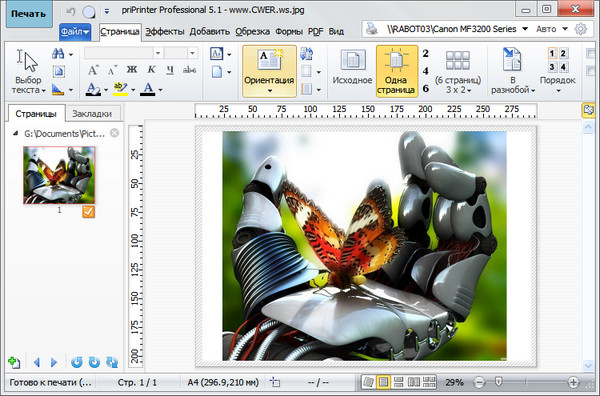Image resolution: width=600 pixels, height=396 pixels.
Task: Remove the G:\Documents\Pict... document with x
Action: coord(114,133)
